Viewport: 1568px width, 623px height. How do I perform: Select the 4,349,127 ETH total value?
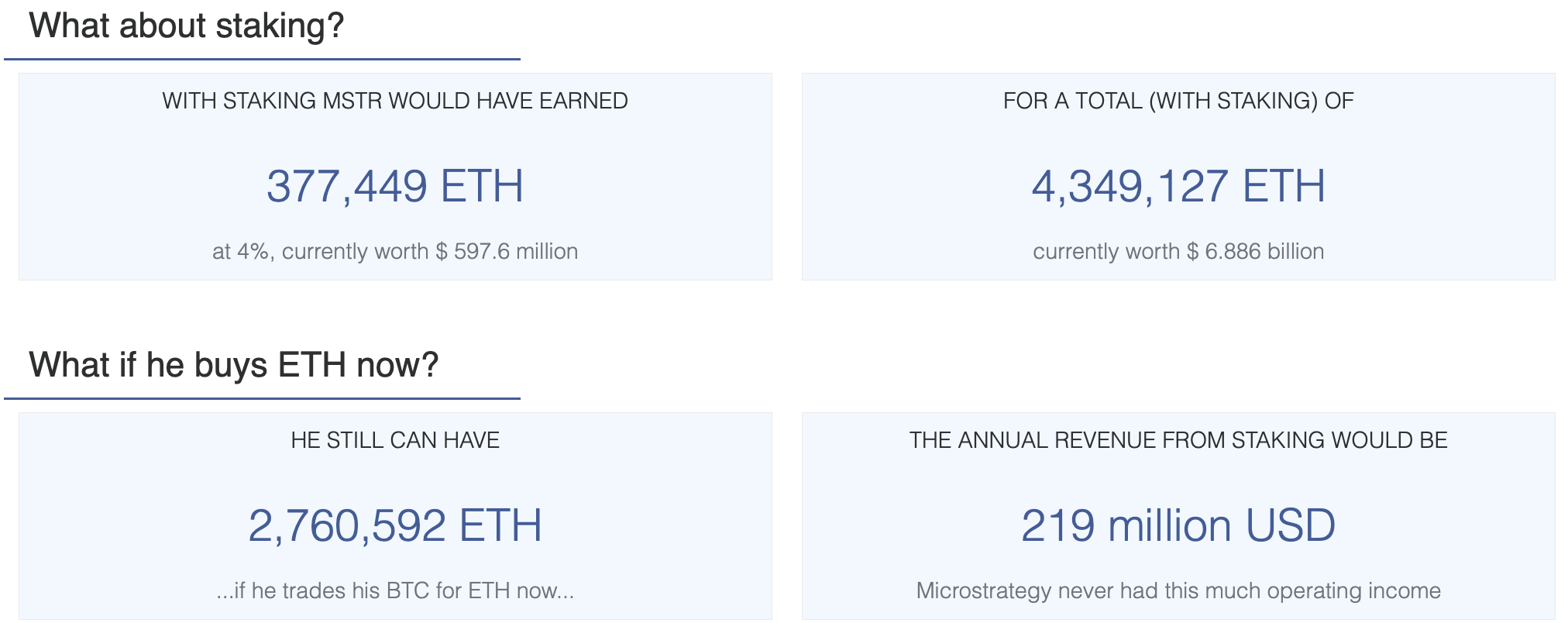click(x=1178, y=187)
